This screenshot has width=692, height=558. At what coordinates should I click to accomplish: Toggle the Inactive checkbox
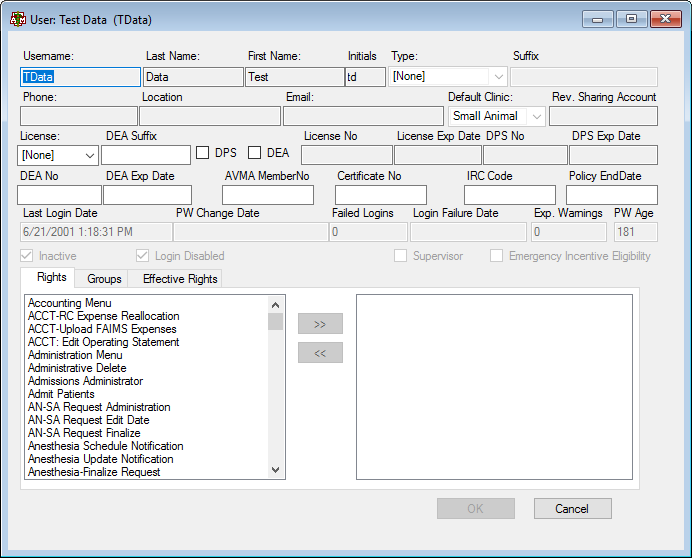coord(27,256)
